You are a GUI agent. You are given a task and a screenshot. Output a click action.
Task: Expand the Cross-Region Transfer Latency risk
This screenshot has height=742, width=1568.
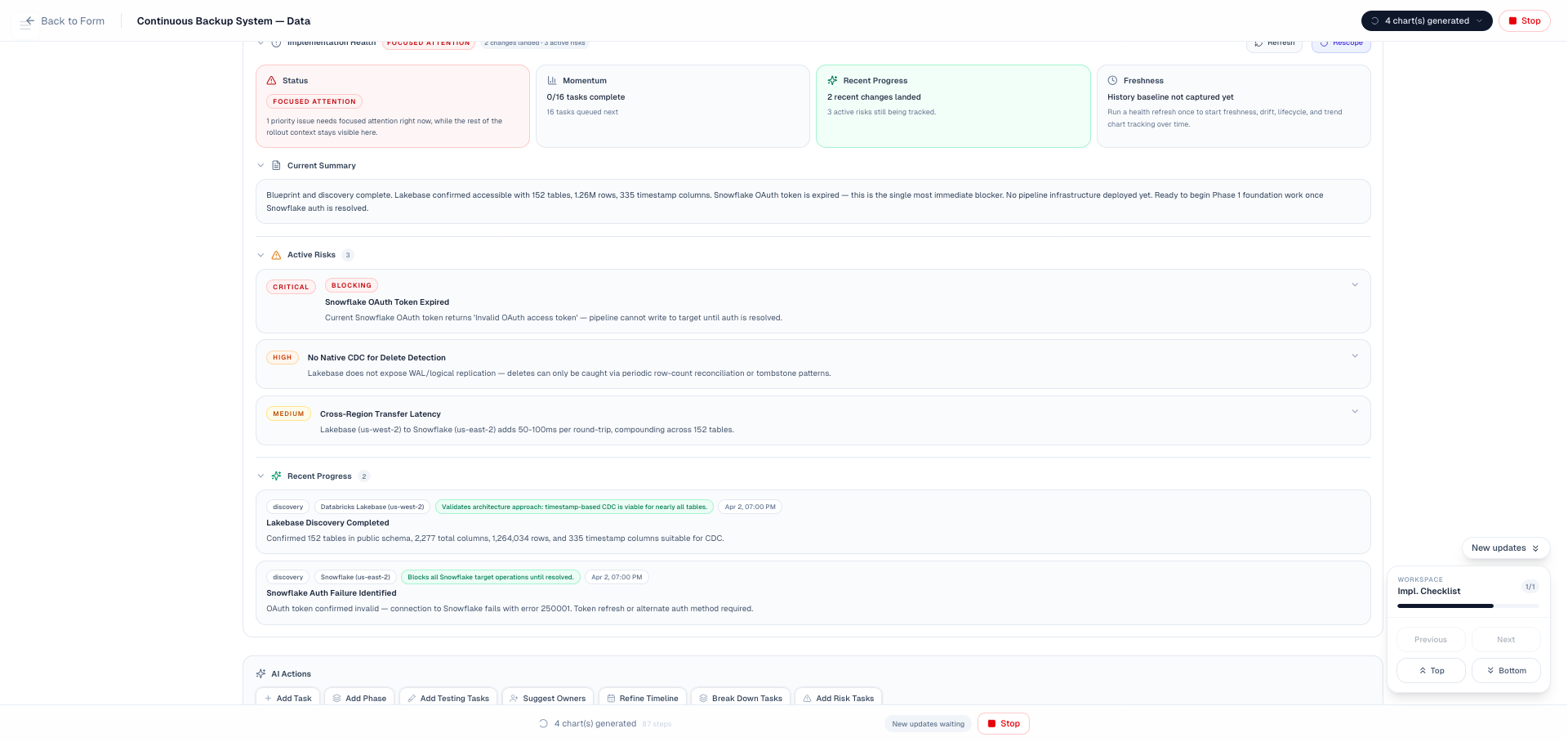click(1355, 412)
